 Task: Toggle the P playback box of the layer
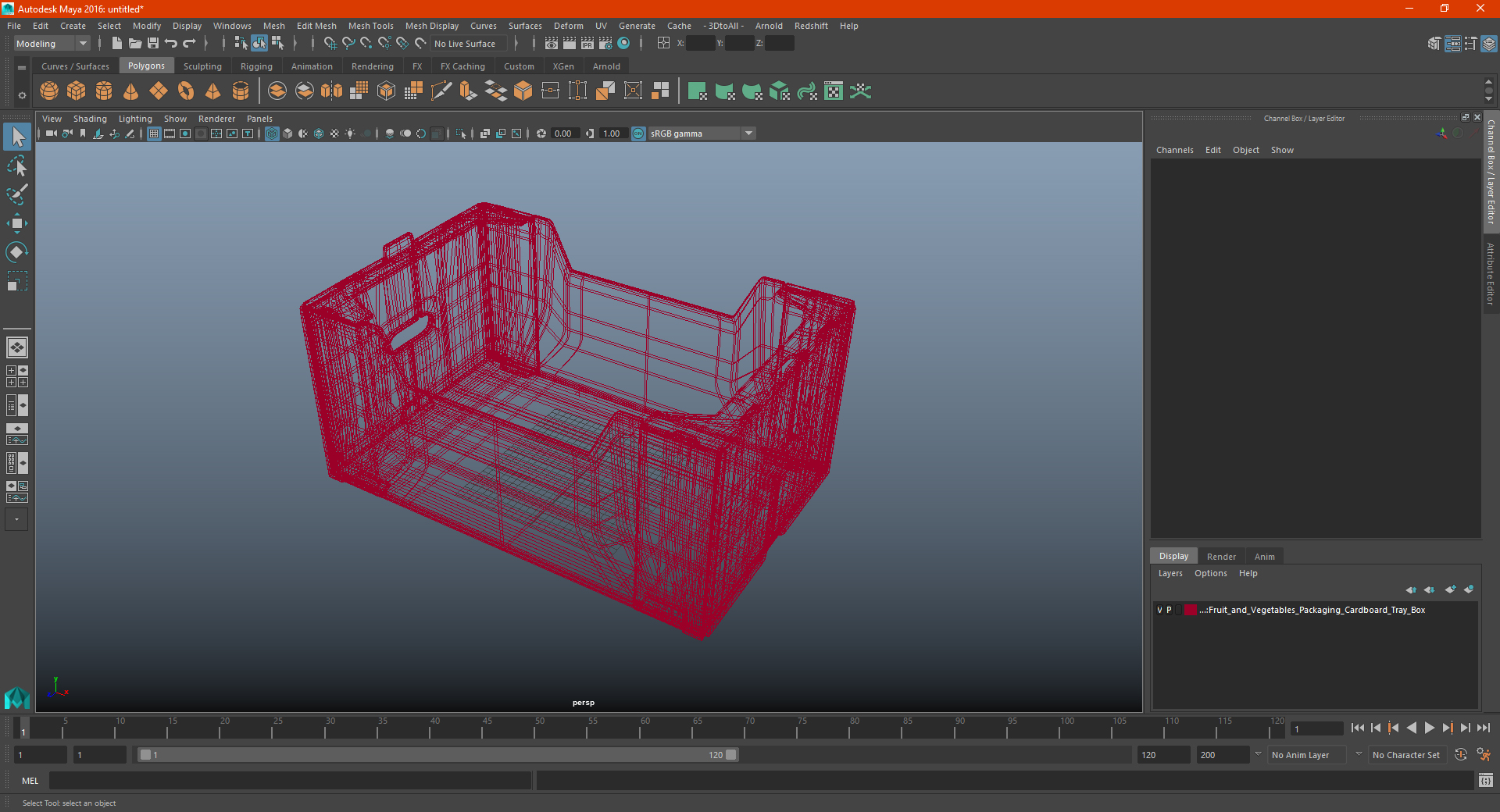coord(1169,610)
